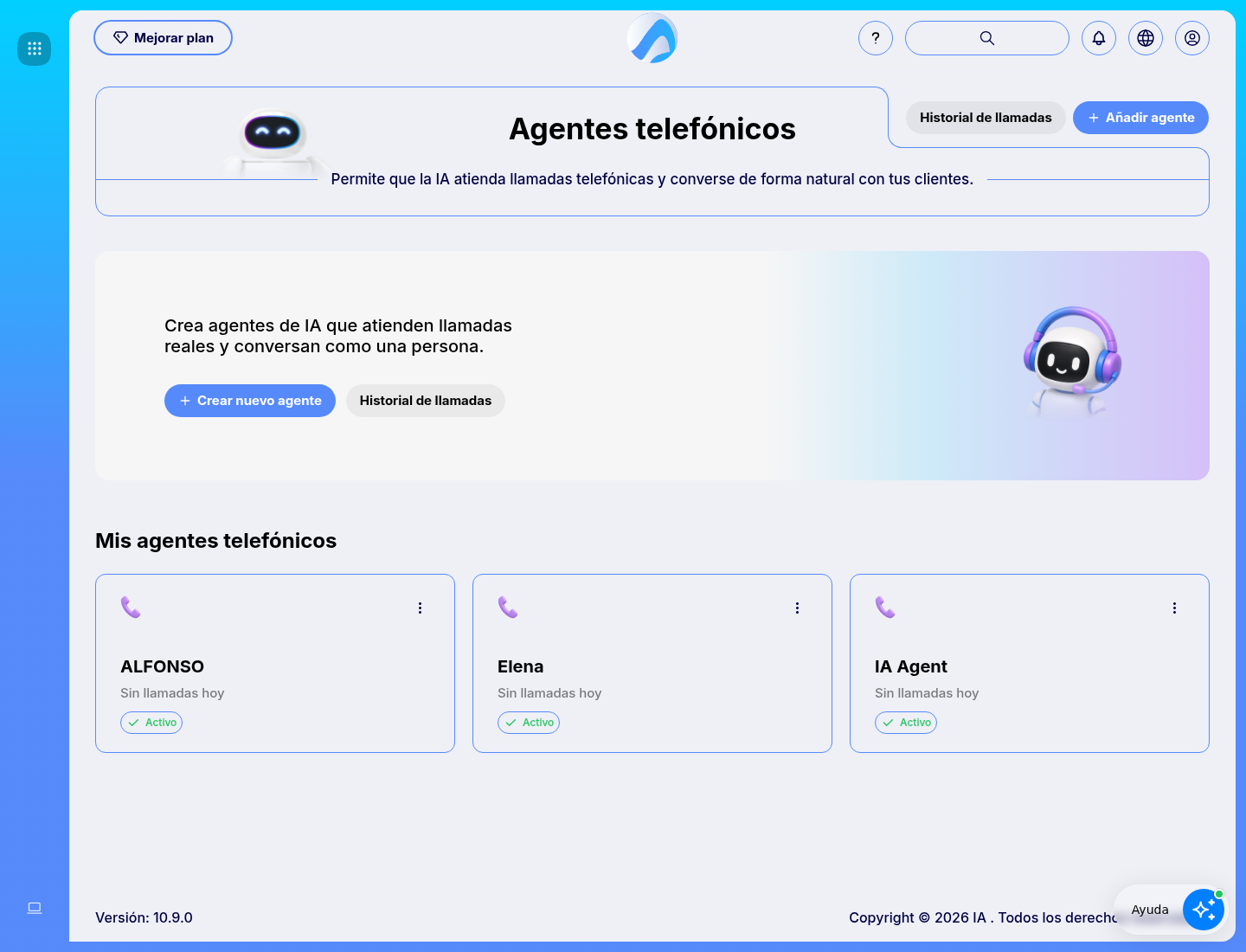Open the help question mark icon
The image size is (1246, 952).
[x=876, y=38]
